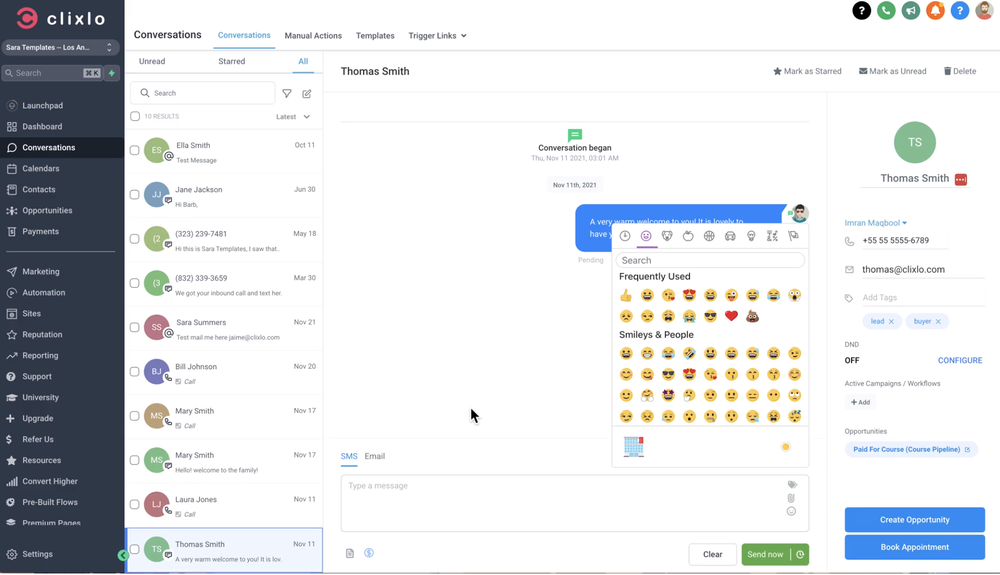Select the Activity emoji category icon
This screenshot has height=575, width=1000.
pos(709,236)
